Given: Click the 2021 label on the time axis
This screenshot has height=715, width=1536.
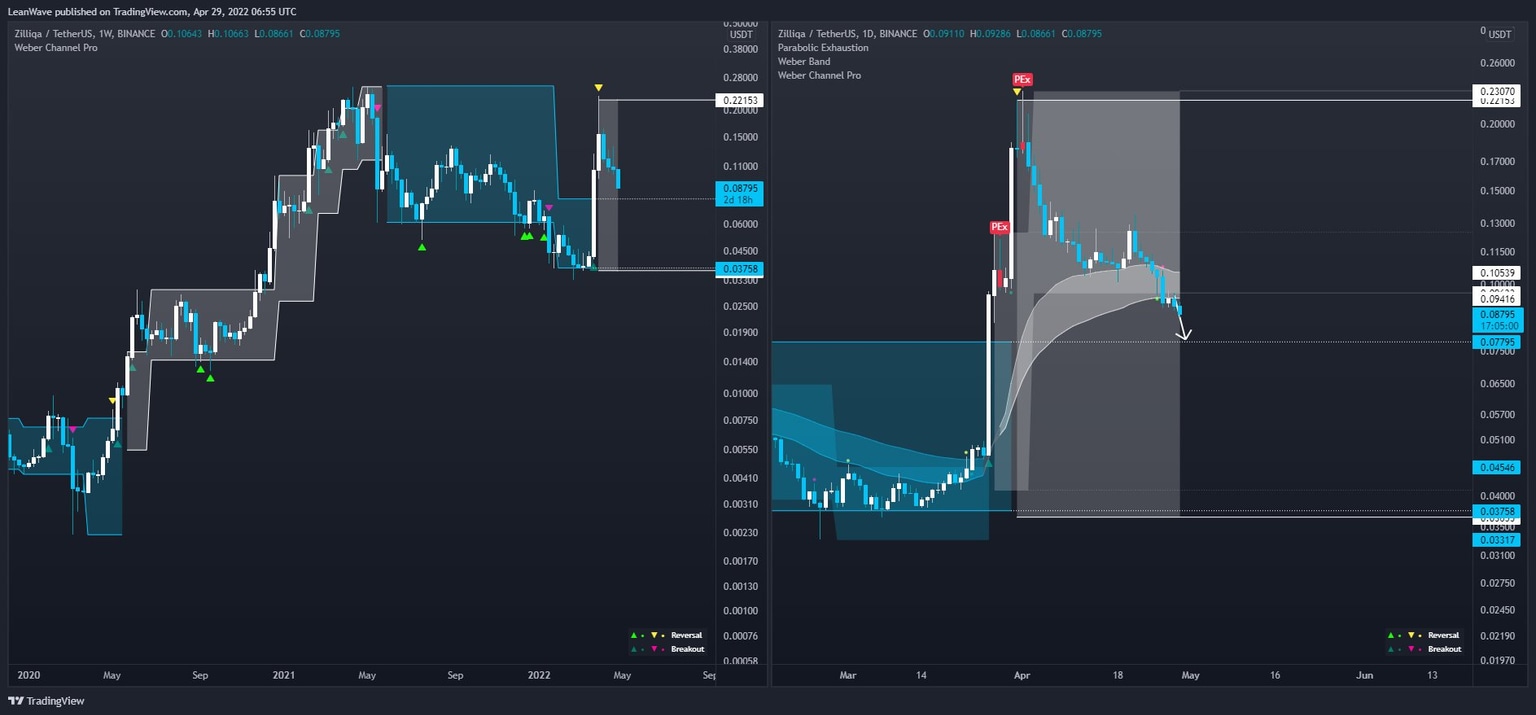Looking at the screenshot, I should pos(284,675).
